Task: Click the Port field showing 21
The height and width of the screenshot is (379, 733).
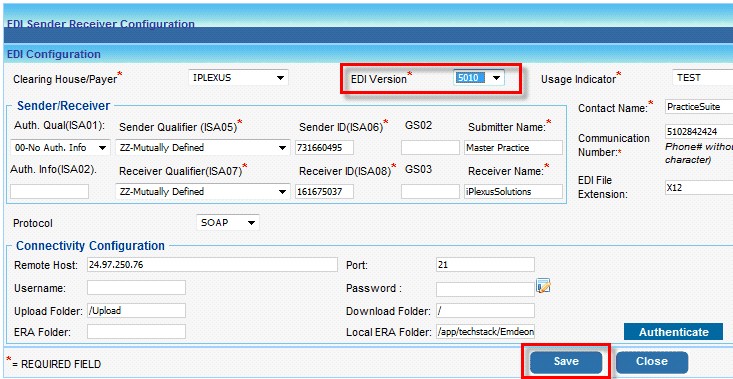Action: [485, 265]
